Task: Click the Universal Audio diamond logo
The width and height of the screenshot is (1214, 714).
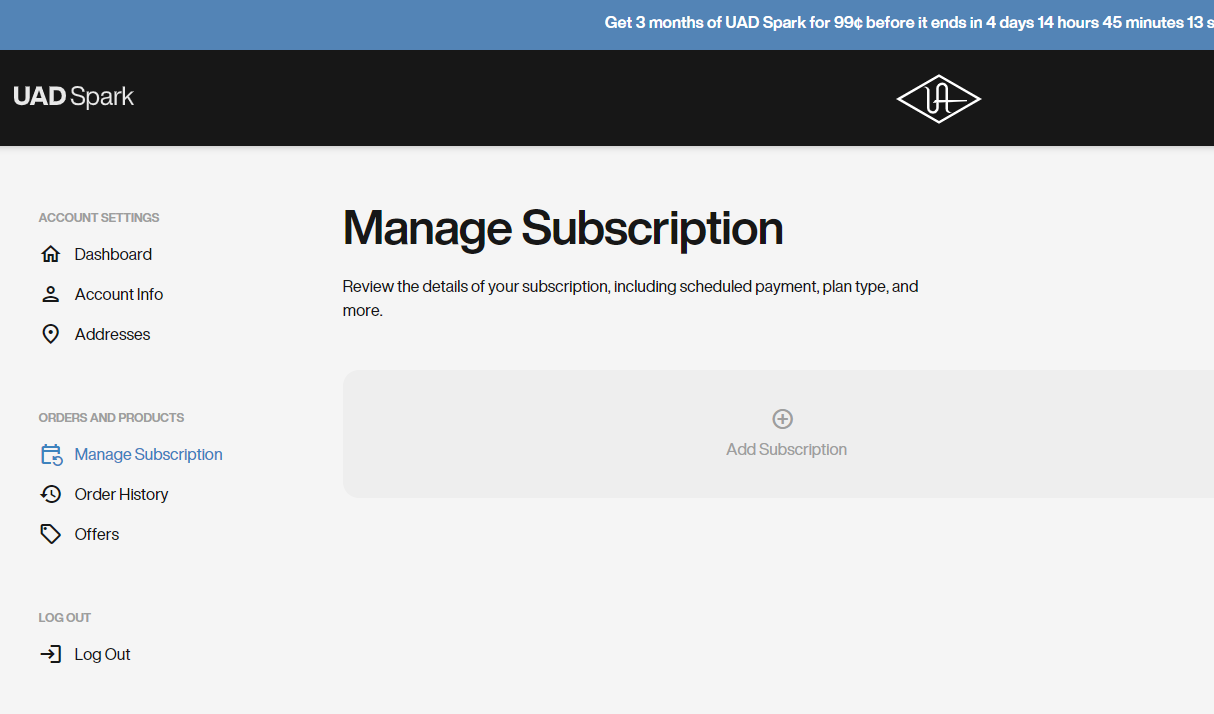Action: [x=938, y=98]
